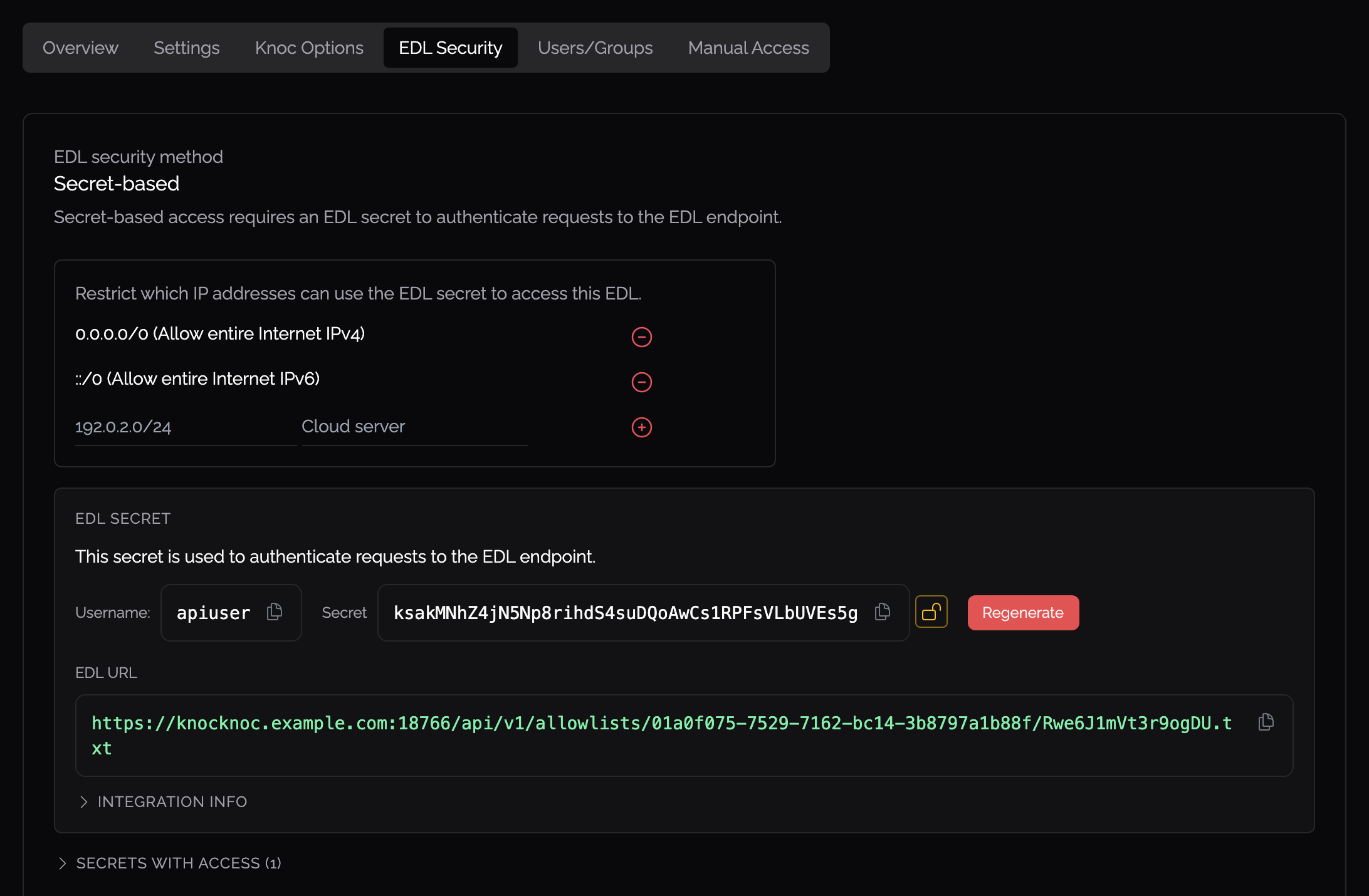Add the new IP restriction with plus icon

[x=641, y=427]
